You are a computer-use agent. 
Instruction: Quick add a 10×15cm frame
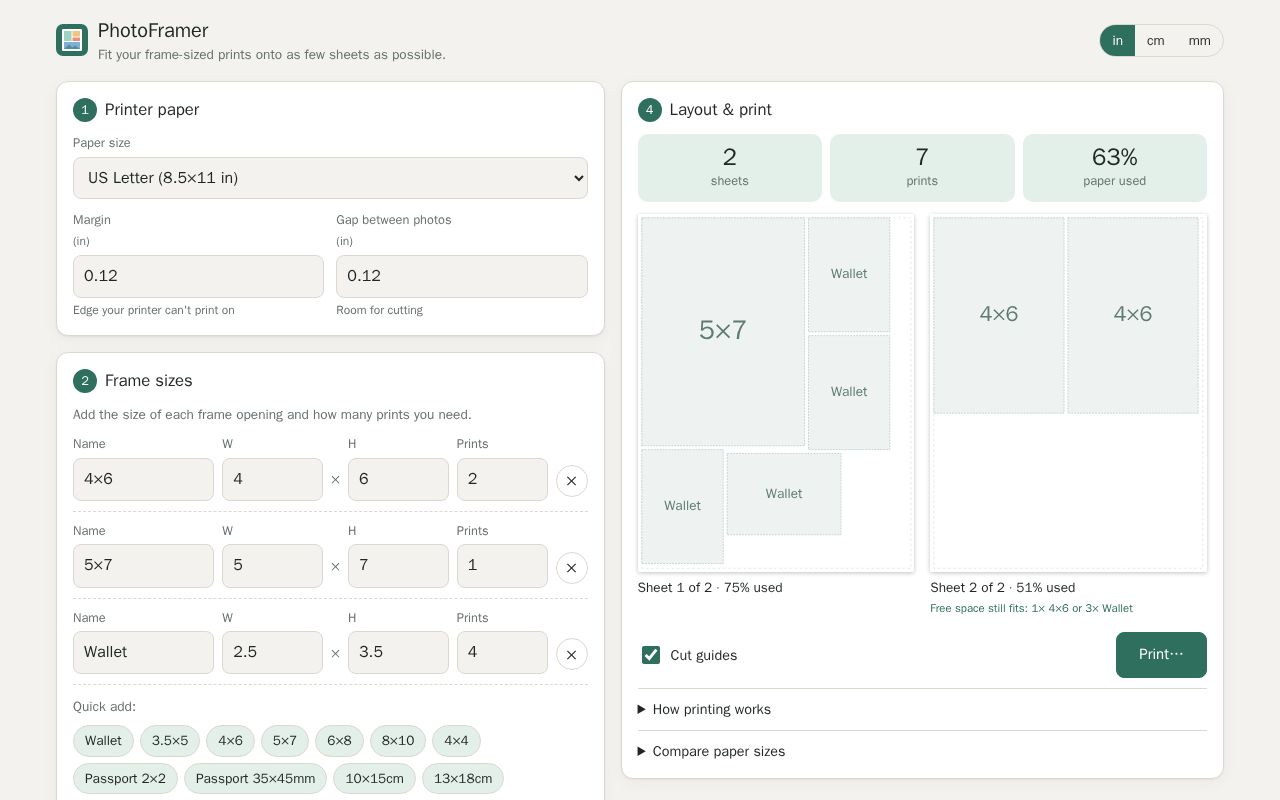[x=374, y=779]
